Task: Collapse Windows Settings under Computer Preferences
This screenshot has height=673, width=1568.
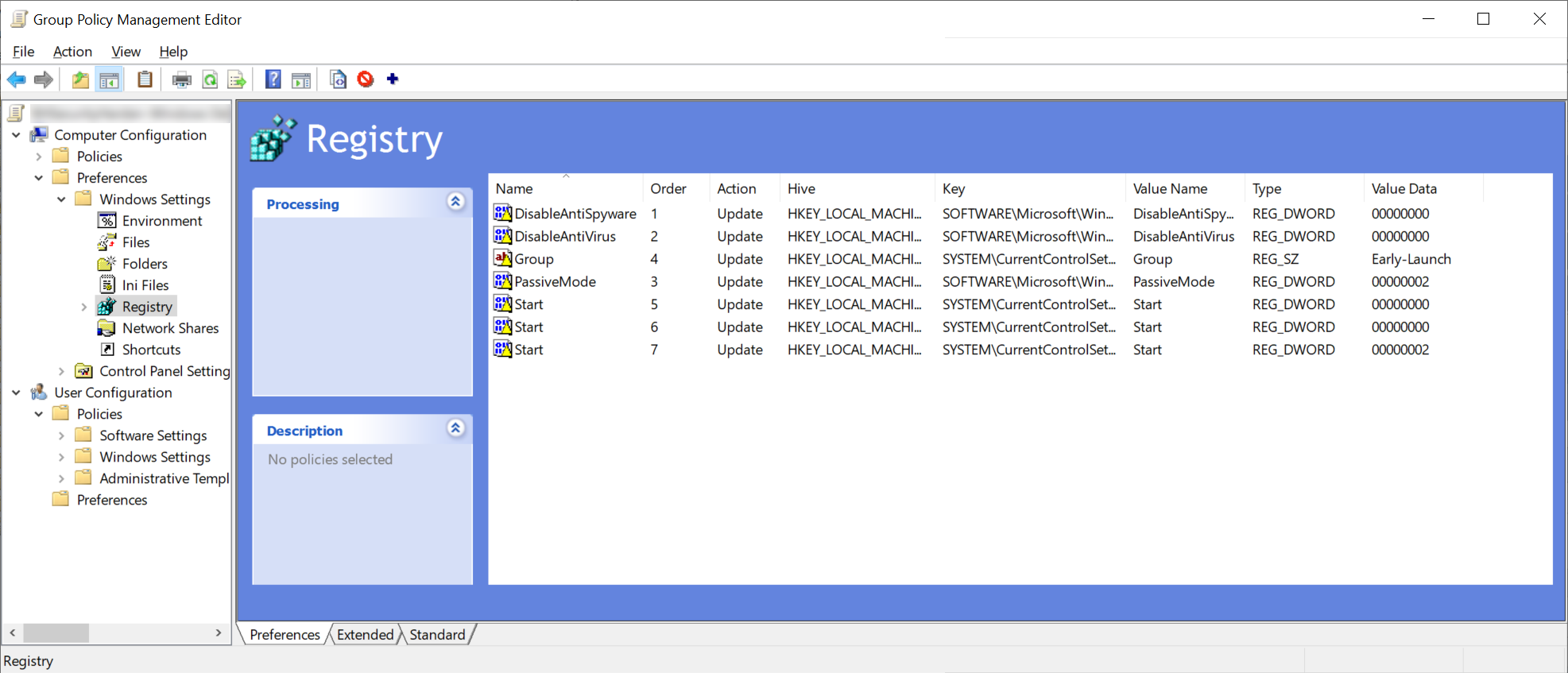Action: pyautogui.click(x=61, y=199)
